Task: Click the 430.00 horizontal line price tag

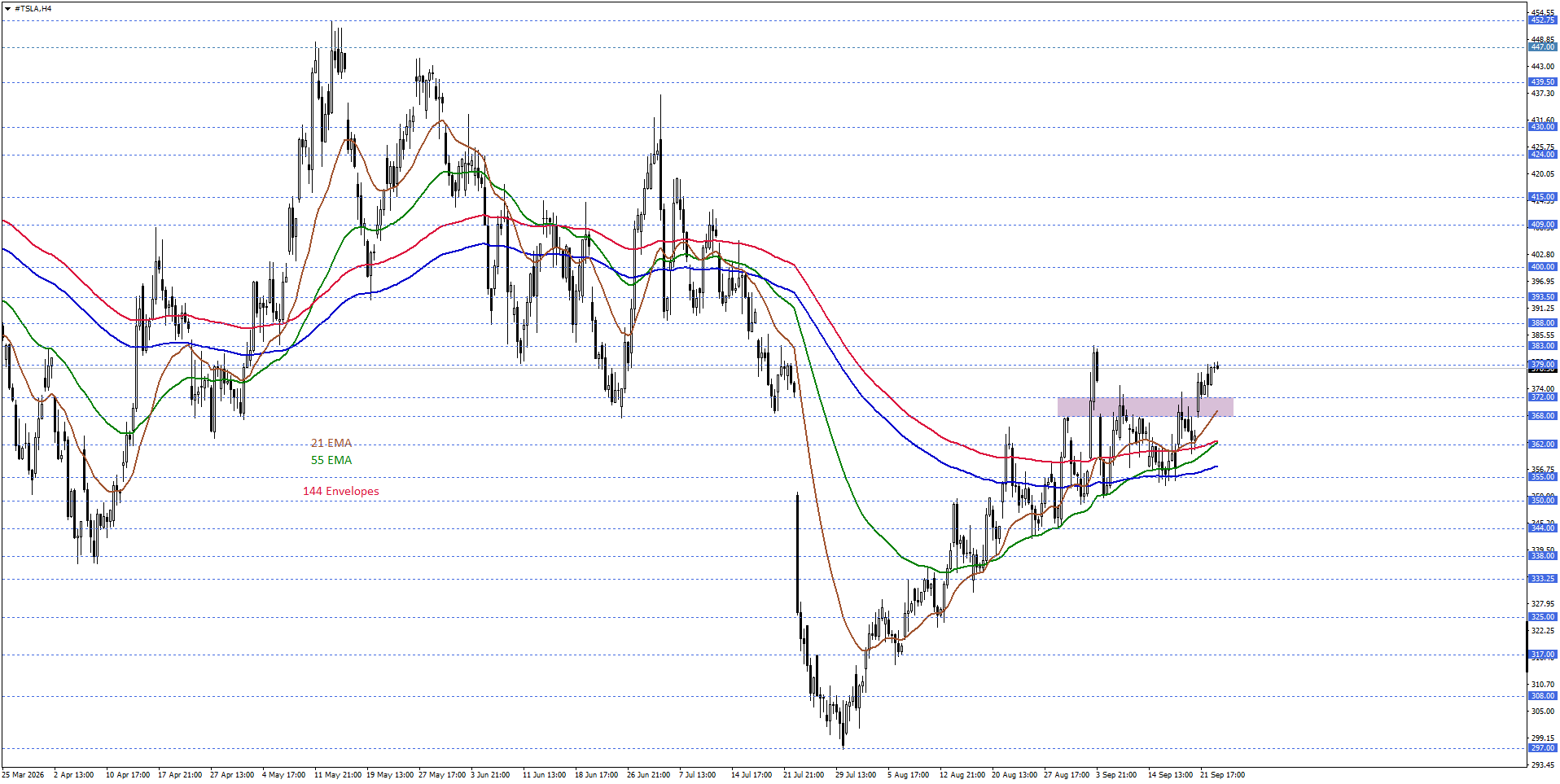Action: pyautogui.click(x=1543, y=127)
